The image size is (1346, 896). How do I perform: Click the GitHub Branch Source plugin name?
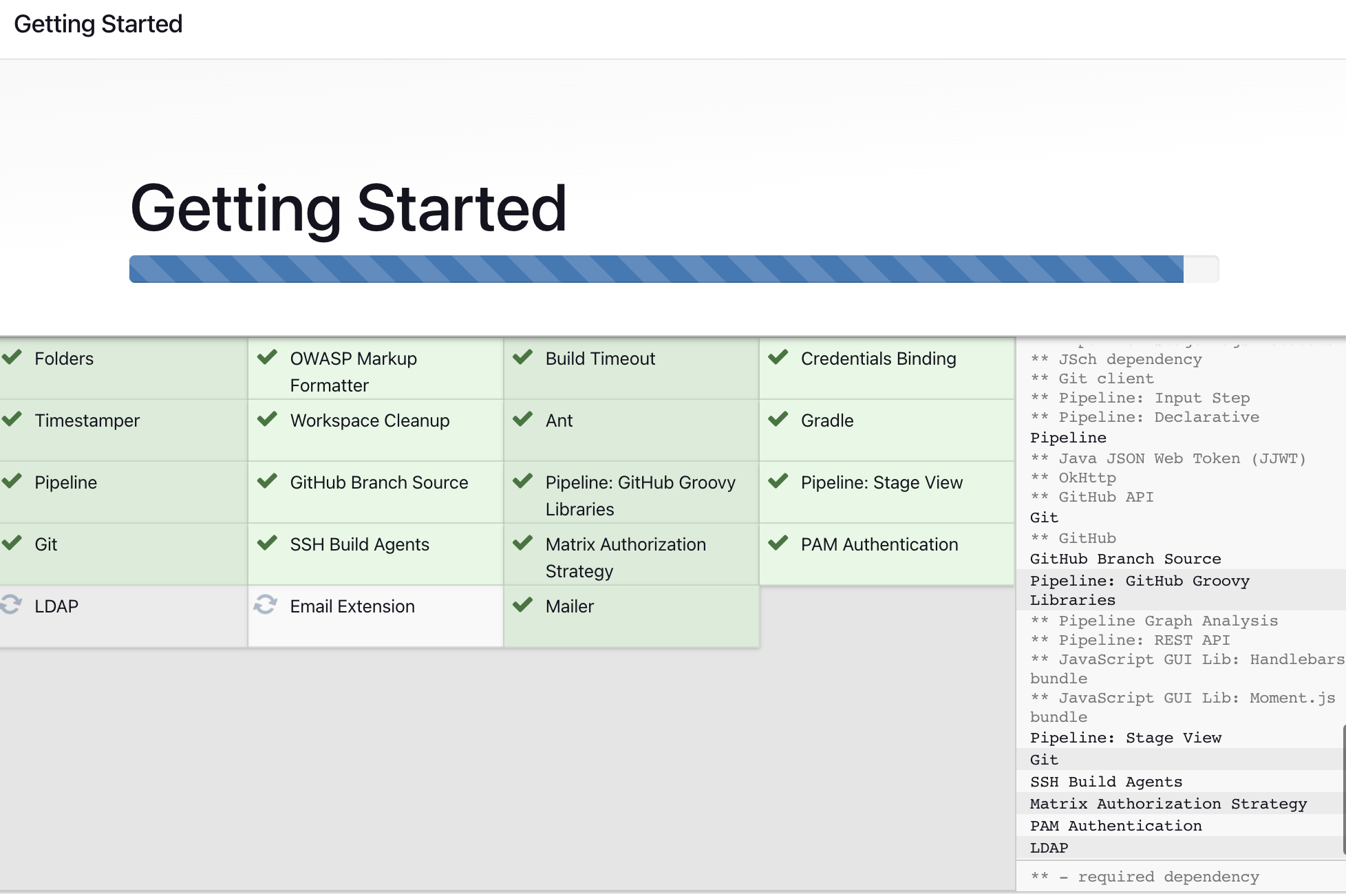tap(378, 482)
